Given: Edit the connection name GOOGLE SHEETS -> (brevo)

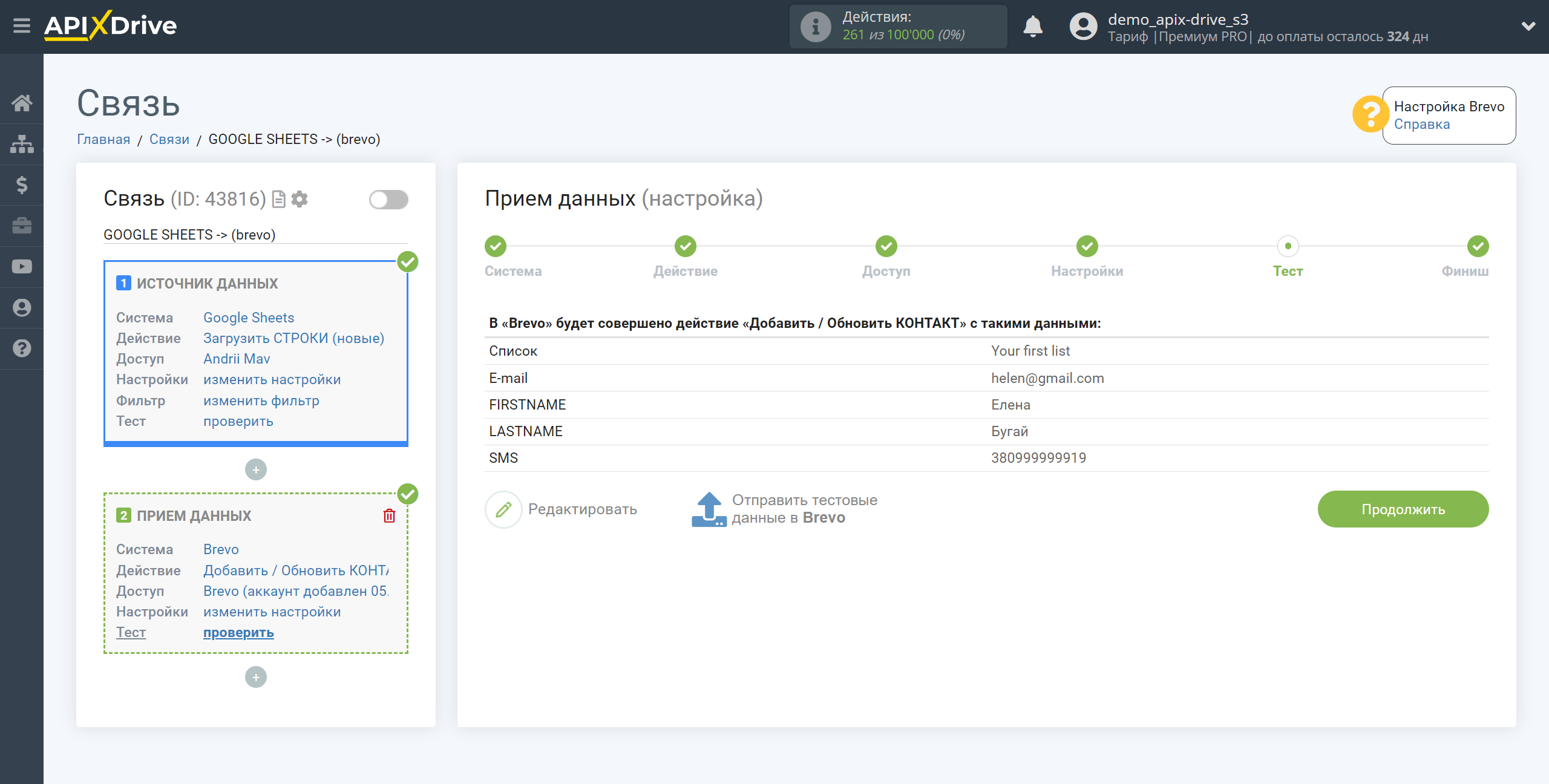Looking at the screenshot, I should 255,235.
